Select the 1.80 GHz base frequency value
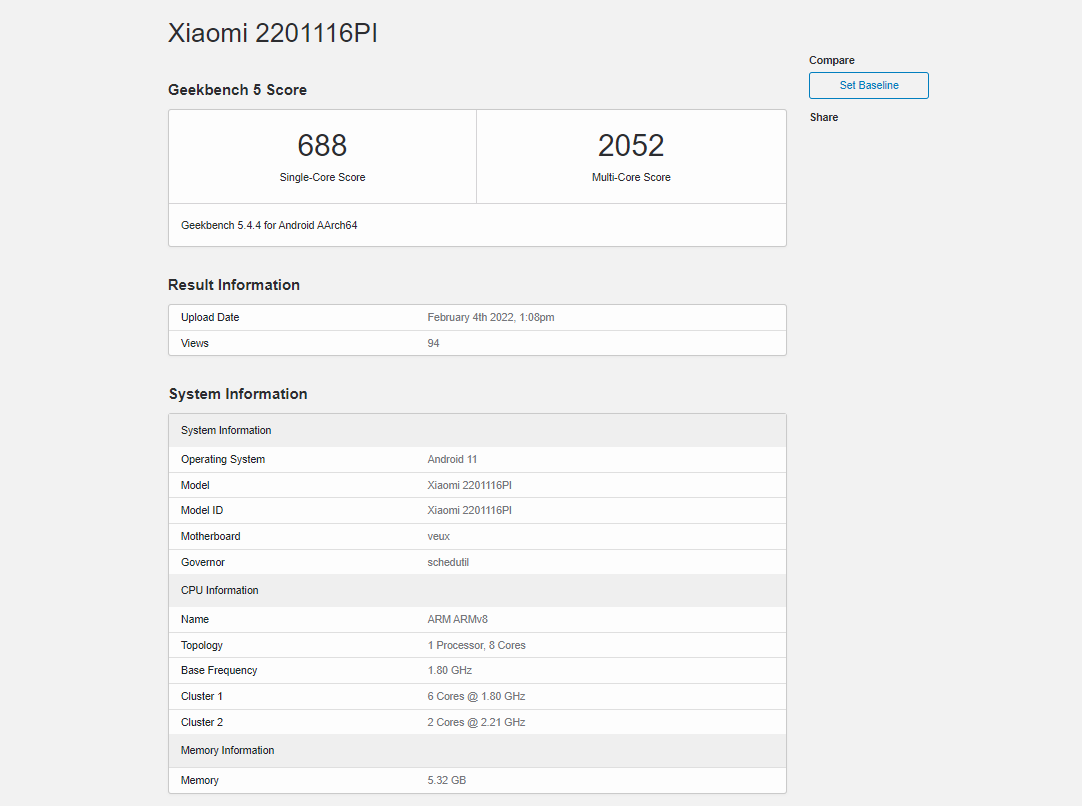This screenshot has height=806, width=1082. tap(449, 671)
